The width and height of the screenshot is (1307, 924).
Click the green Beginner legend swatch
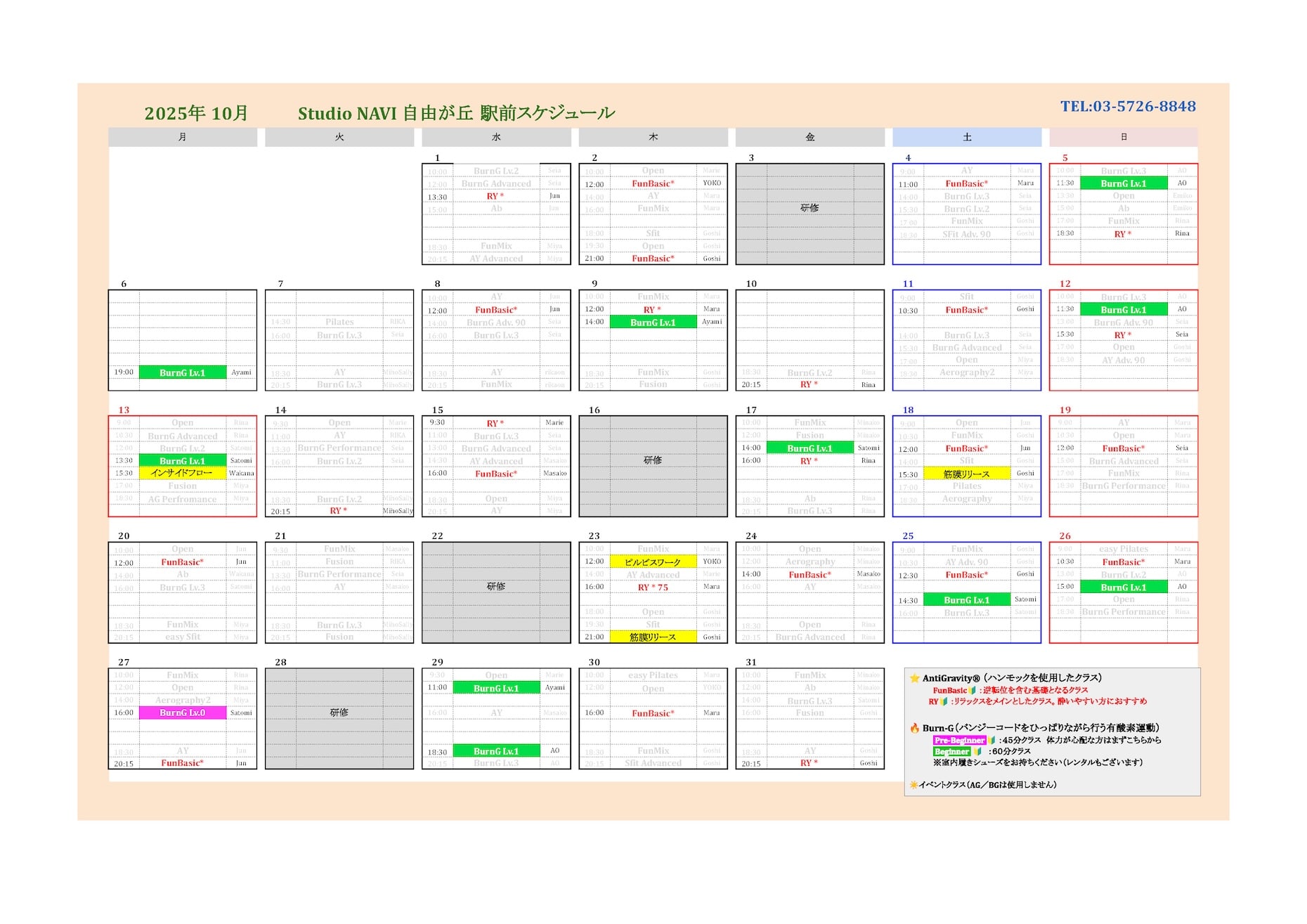(951, 752)
